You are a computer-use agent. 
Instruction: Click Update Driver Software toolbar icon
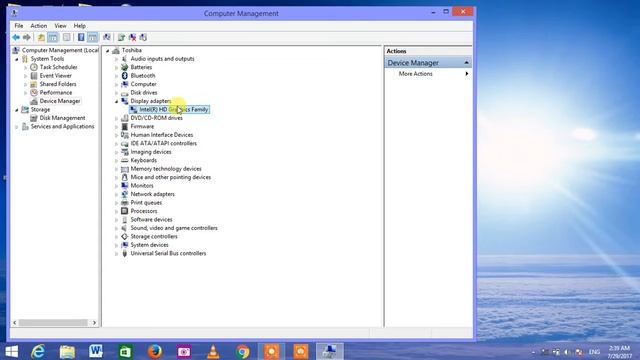click(x=121, y=38)
